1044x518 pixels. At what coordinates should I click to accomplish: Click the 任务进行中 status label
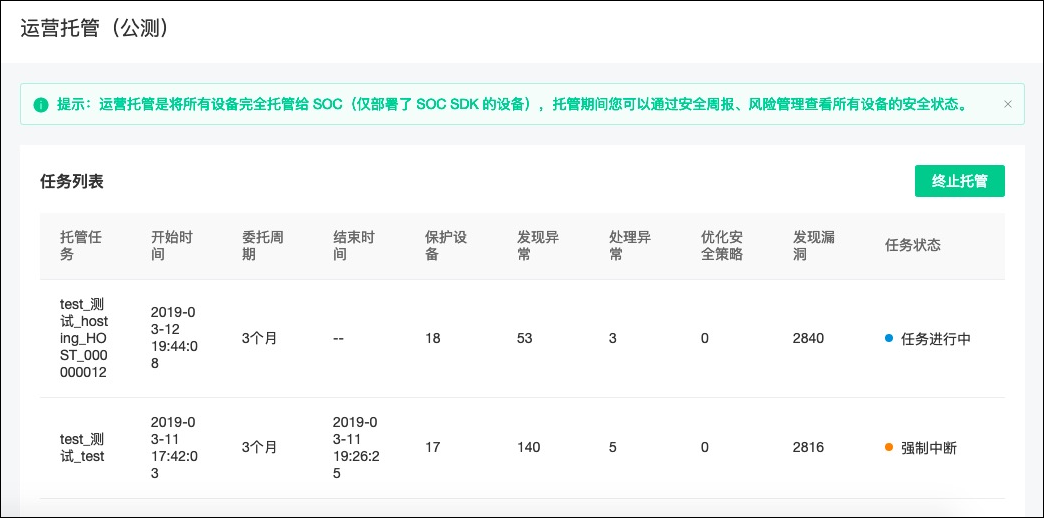click(x=935, y=338)
